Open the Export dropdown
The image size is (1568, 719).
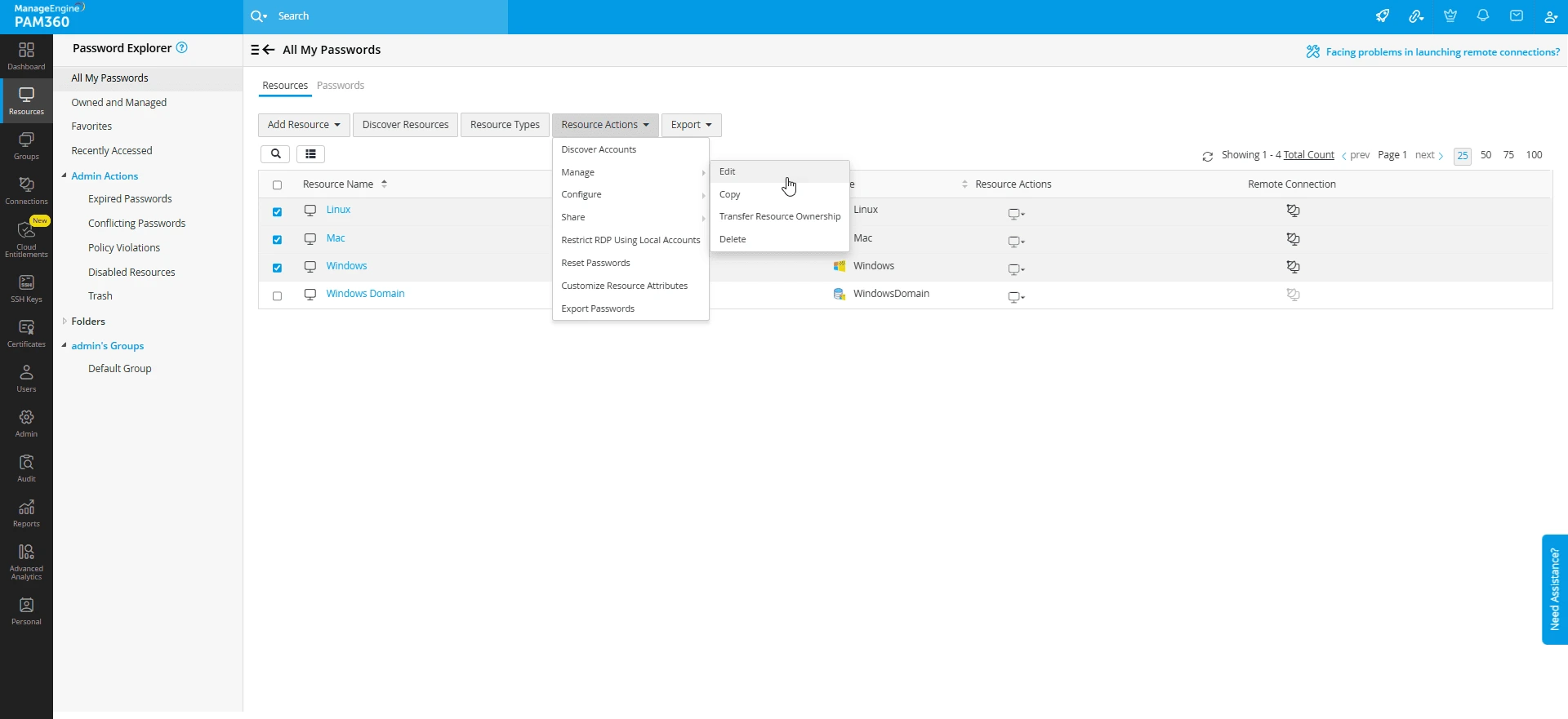691,125
